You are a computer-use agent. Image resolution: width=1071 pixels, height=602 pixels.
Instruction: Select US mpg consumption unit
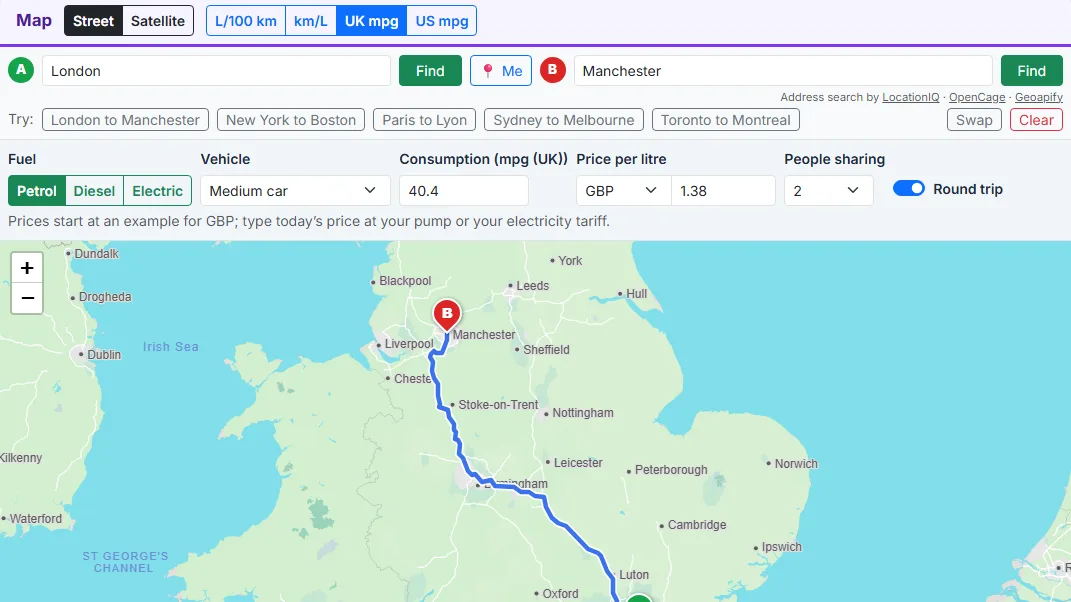click(x=442, y=21)
